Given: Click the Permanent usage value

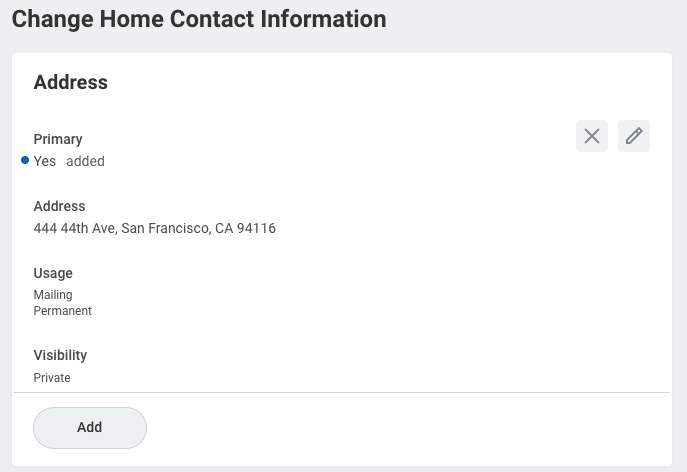Looking at the screenshot, I should 62,311.
